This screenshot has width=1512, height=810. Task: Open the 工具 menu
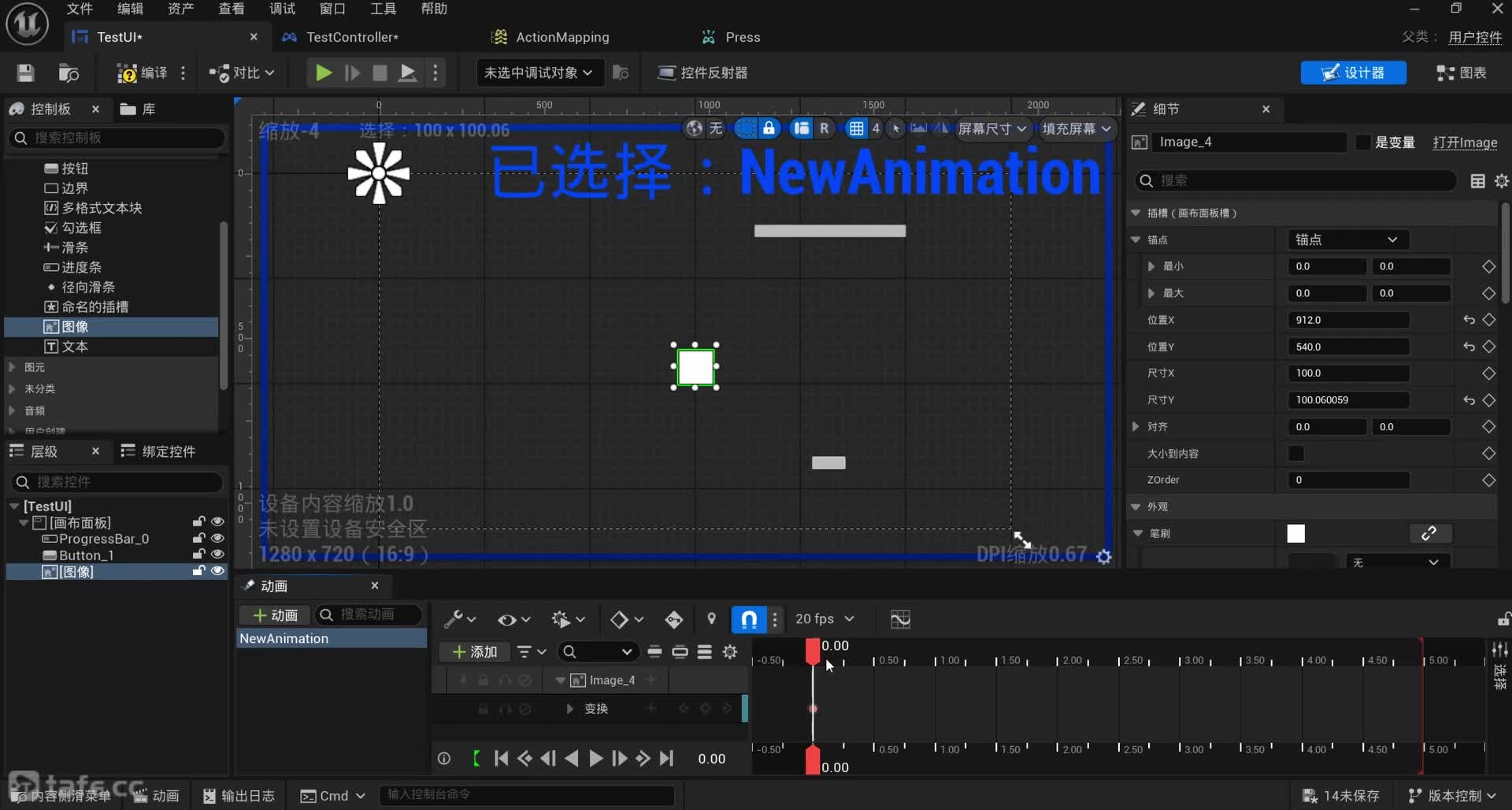tap(383, 9)
